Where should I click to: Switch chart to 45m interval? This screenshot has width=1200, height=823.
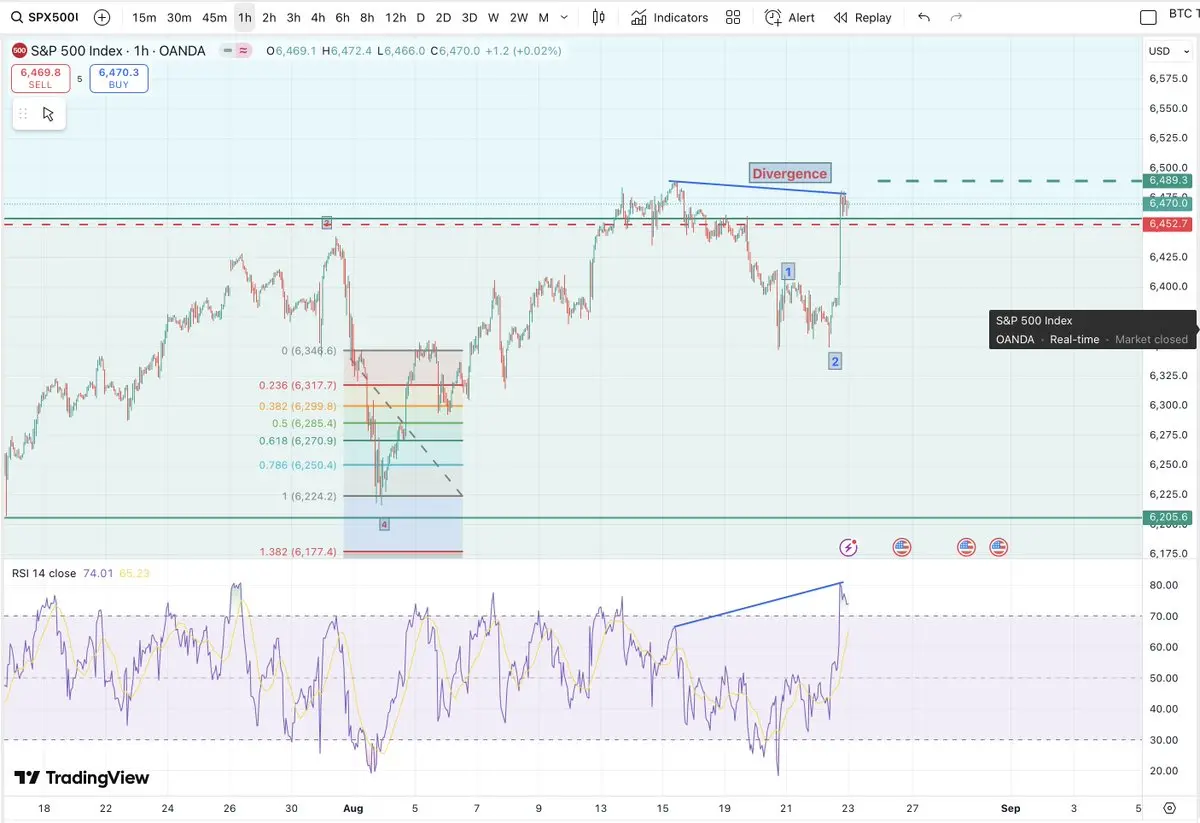coord(214,17)
